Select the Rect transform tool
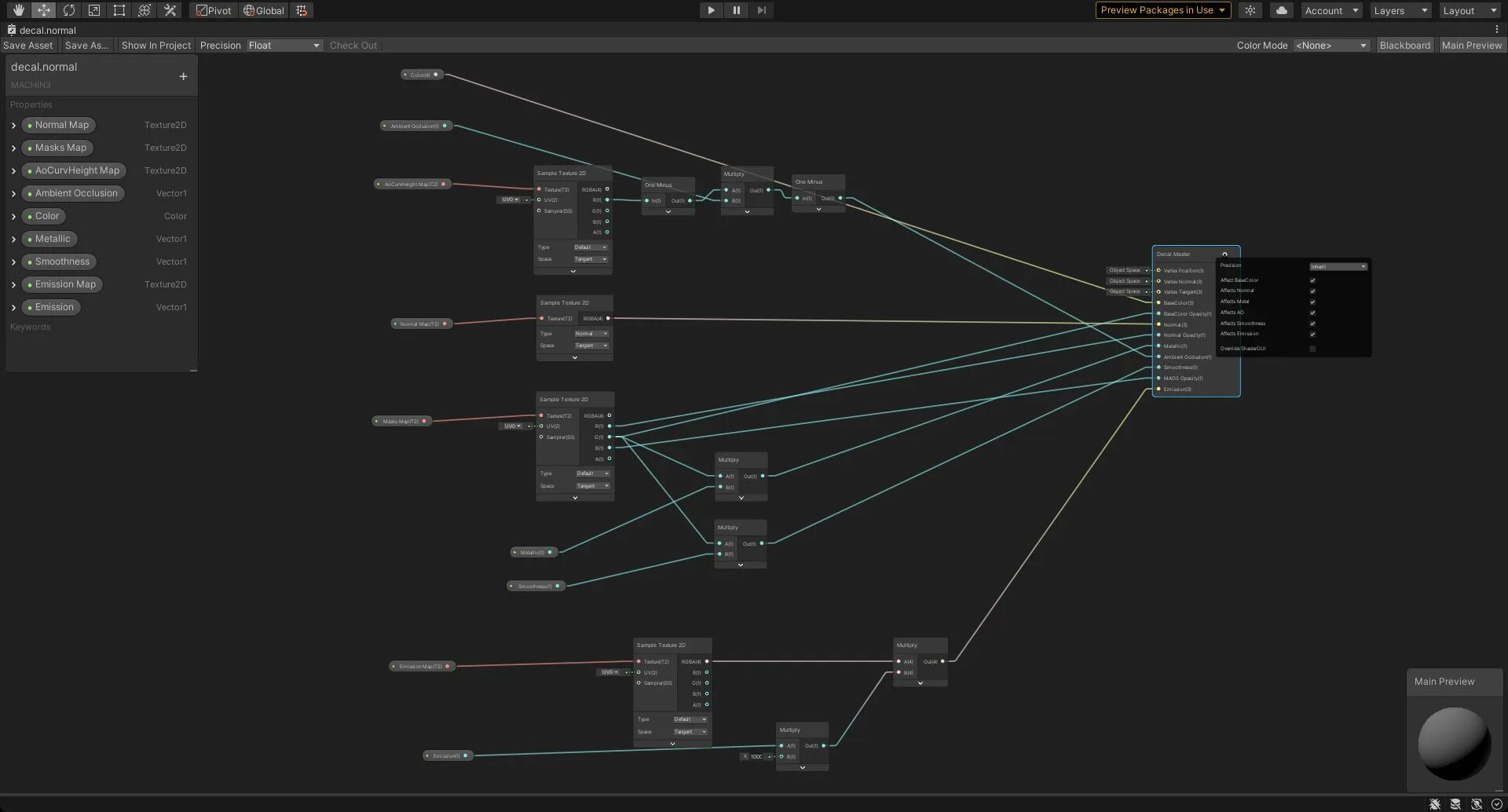This screenshot has width=1508, height=812. (x=119, y=10)
